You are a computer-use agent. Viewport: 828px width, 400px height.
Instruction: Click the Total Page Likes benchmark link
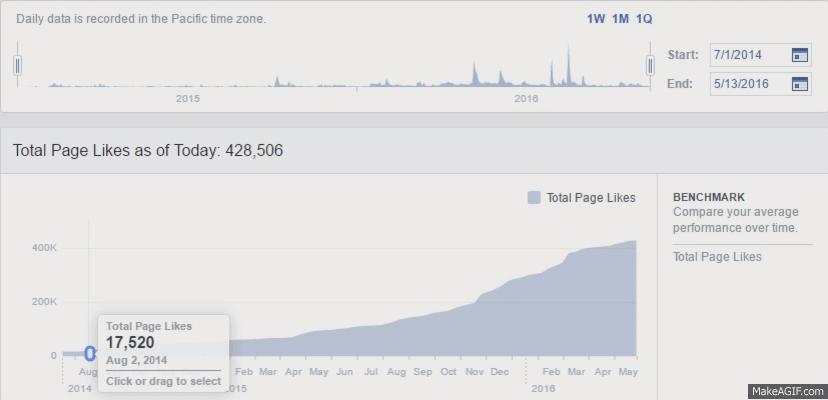pos(717,257)
